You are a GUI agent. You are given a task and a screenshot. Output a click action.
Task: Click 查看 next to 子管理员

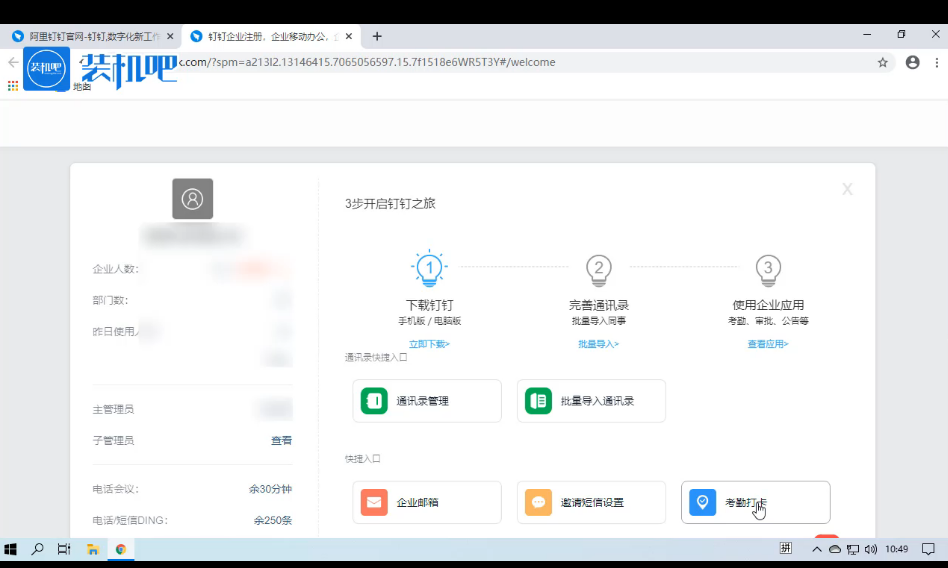pos(281,440)
